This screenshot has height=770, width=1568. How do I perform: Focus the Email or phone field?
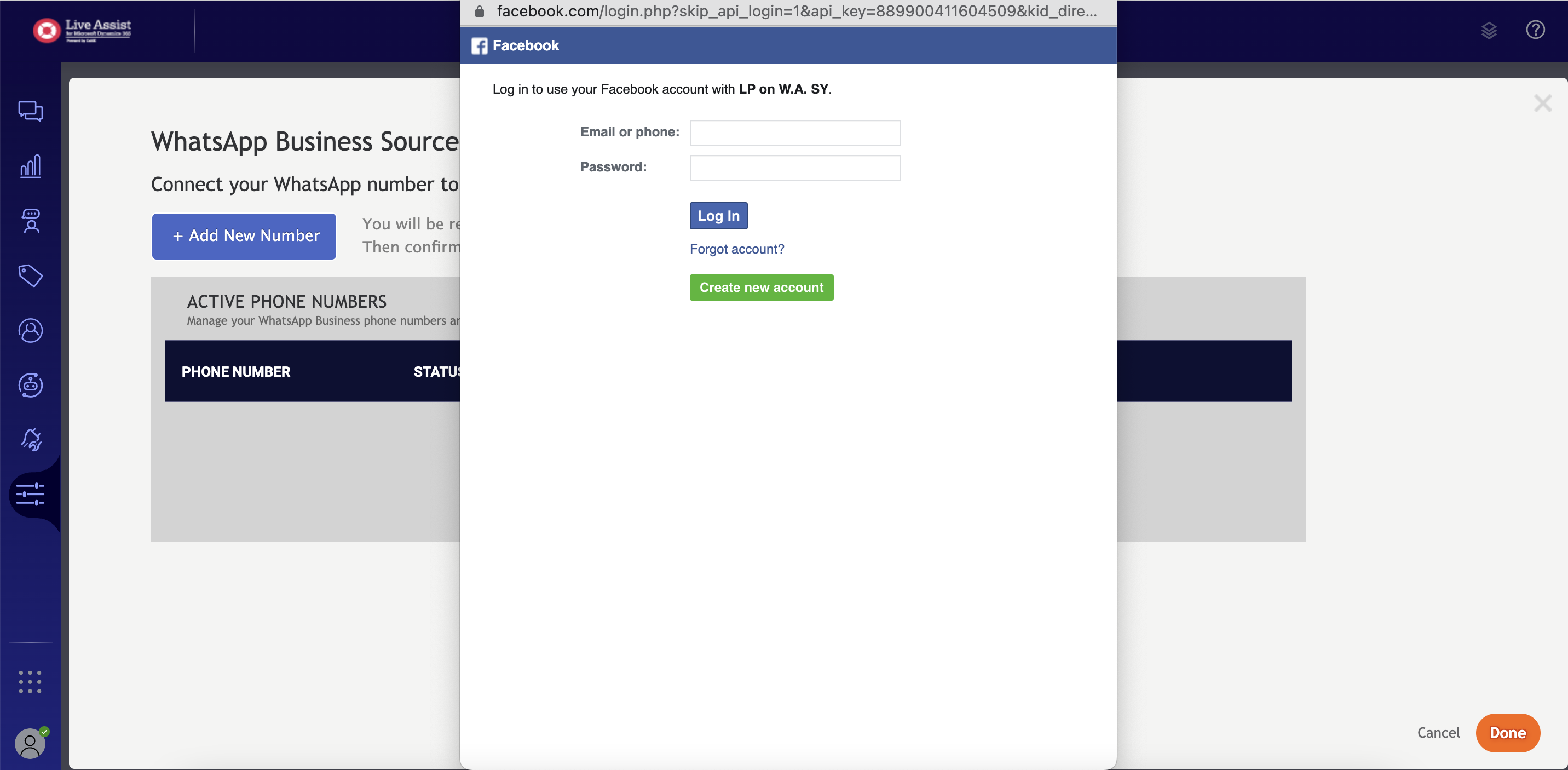click(795, 133)
